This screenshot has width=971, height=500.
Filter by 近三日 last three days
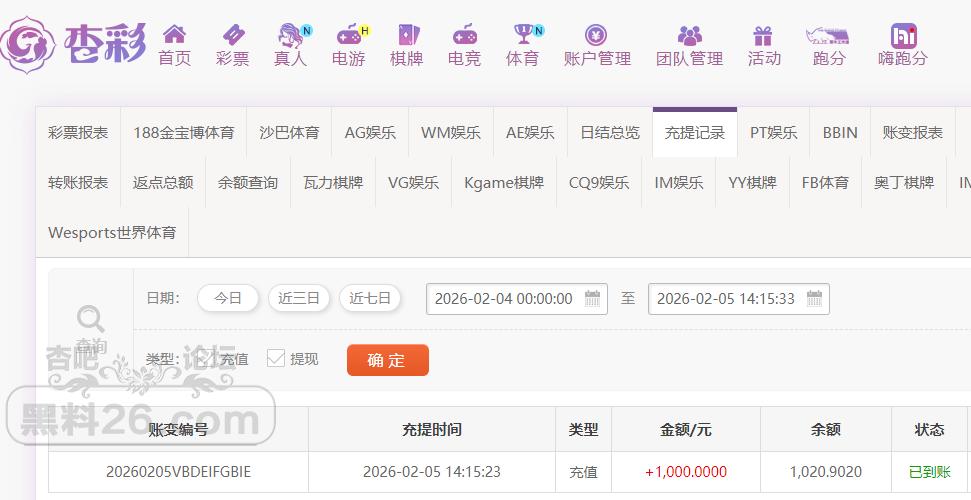298,298
